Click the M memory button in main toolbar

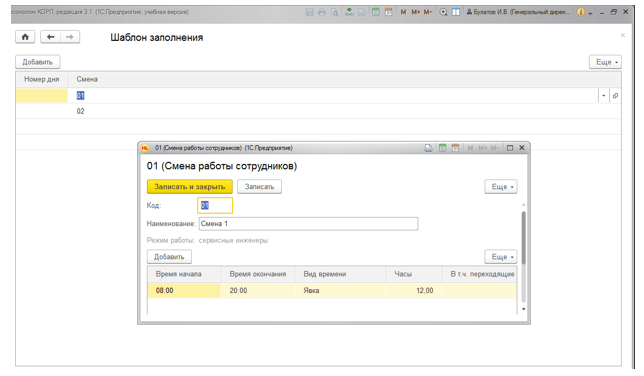[403, 12]
